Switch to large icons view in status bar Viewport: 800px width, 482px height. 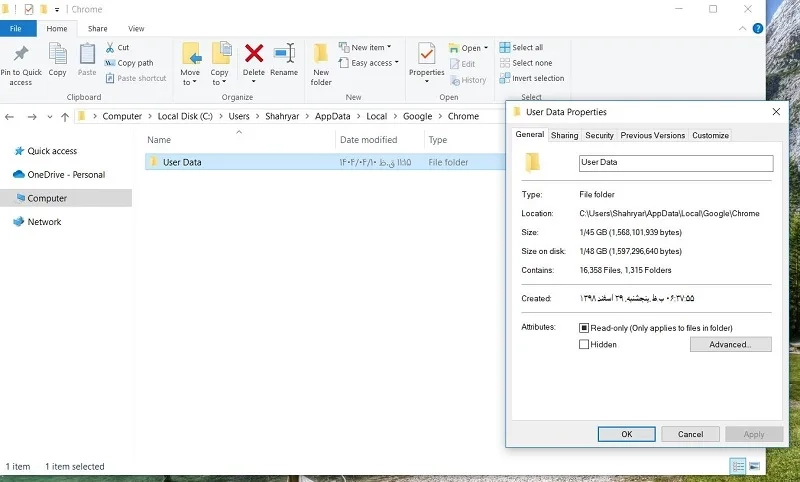tap(755, 466)
